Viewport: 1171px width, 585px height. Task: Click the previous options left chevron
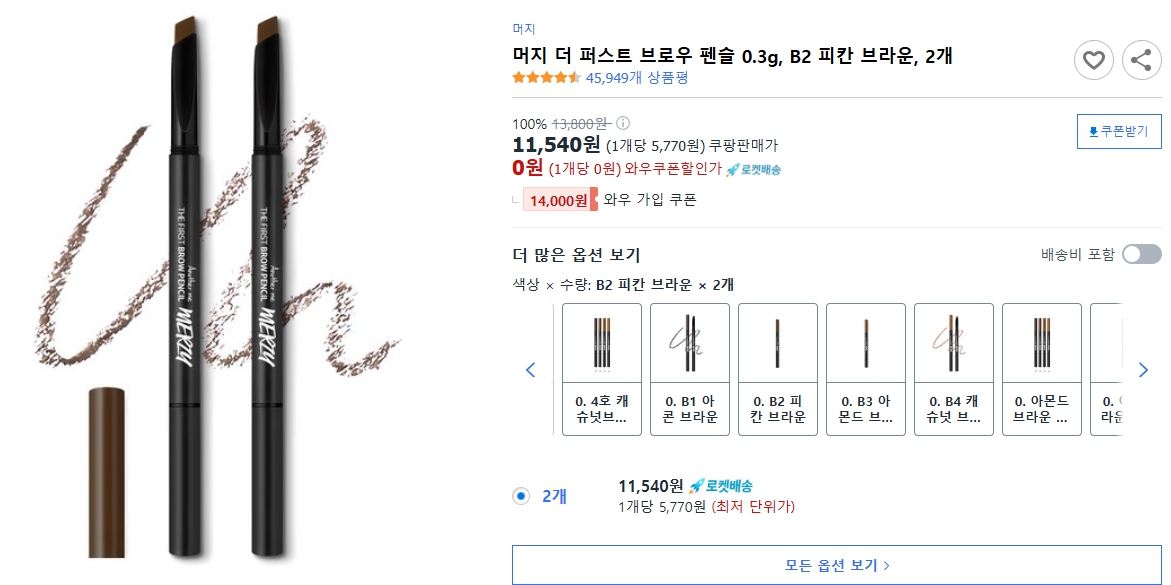click(531, 370)
